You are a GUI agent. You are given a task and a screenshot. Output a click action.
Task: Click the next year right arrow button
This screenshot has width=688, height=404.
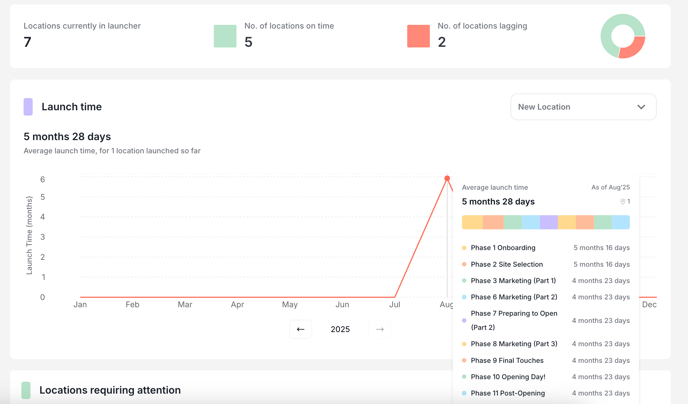tap(380, 329)
